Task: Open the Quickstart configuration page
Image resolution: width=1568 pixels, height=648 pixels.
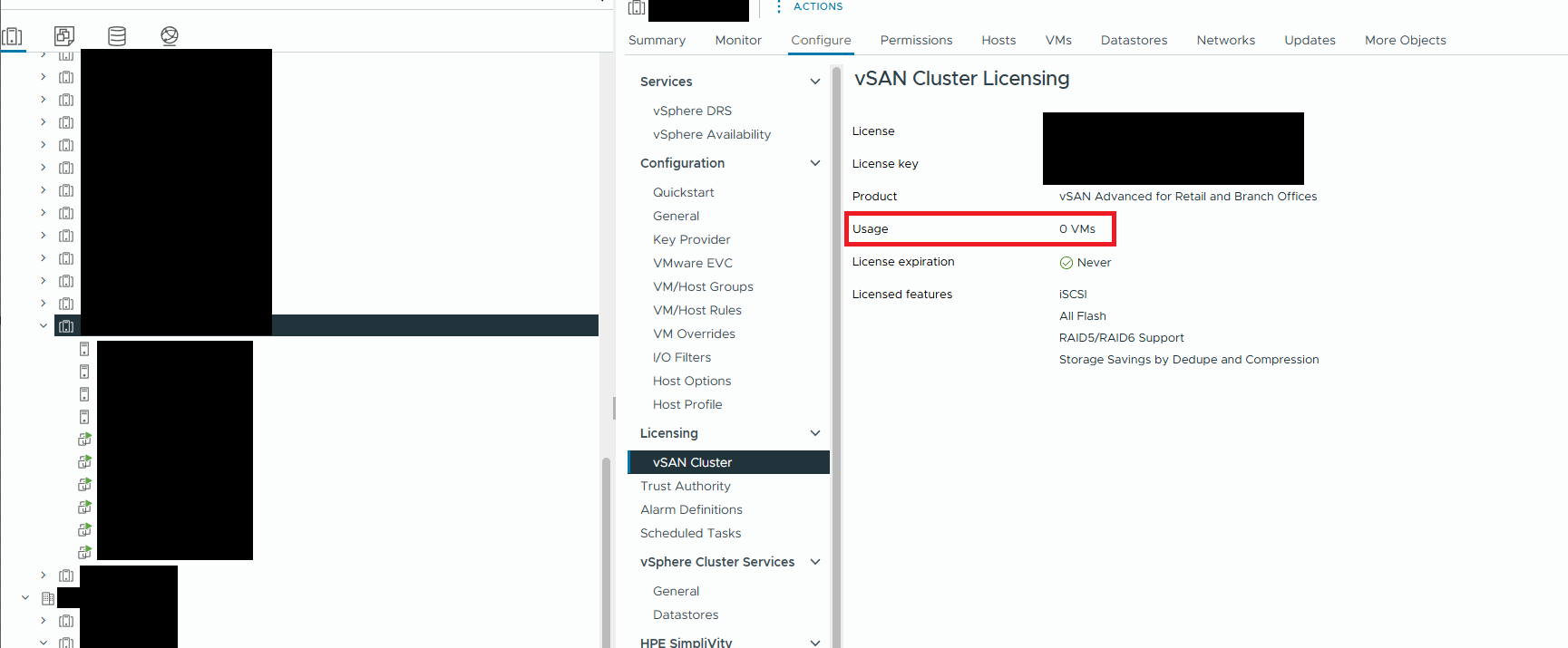Action: (684, 192)
